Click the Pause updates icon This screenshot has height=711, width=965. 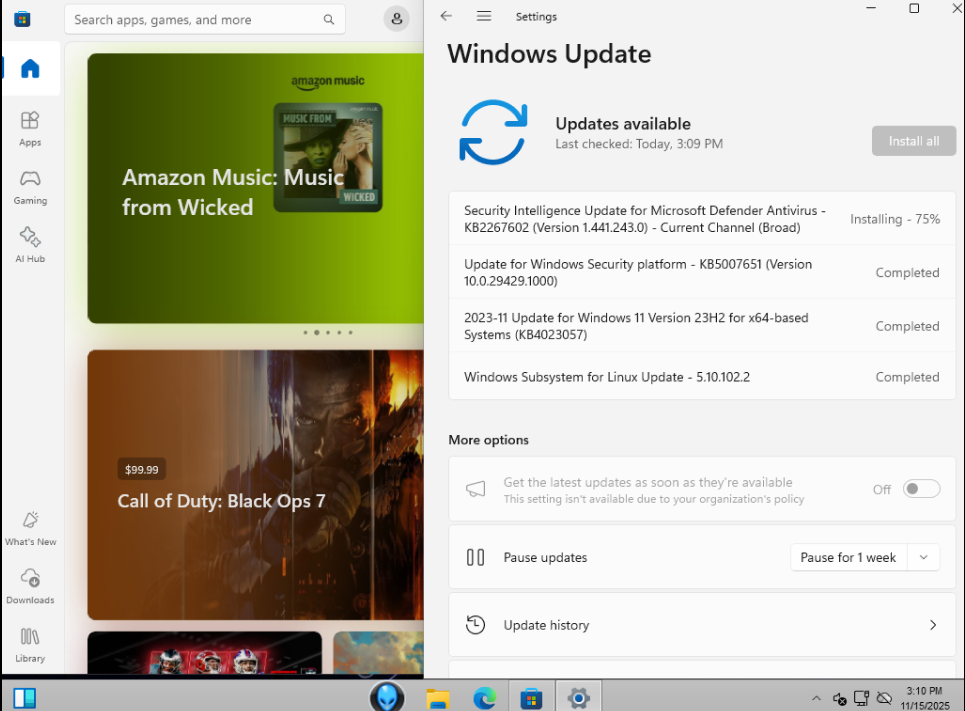click(x=475, y=557)
